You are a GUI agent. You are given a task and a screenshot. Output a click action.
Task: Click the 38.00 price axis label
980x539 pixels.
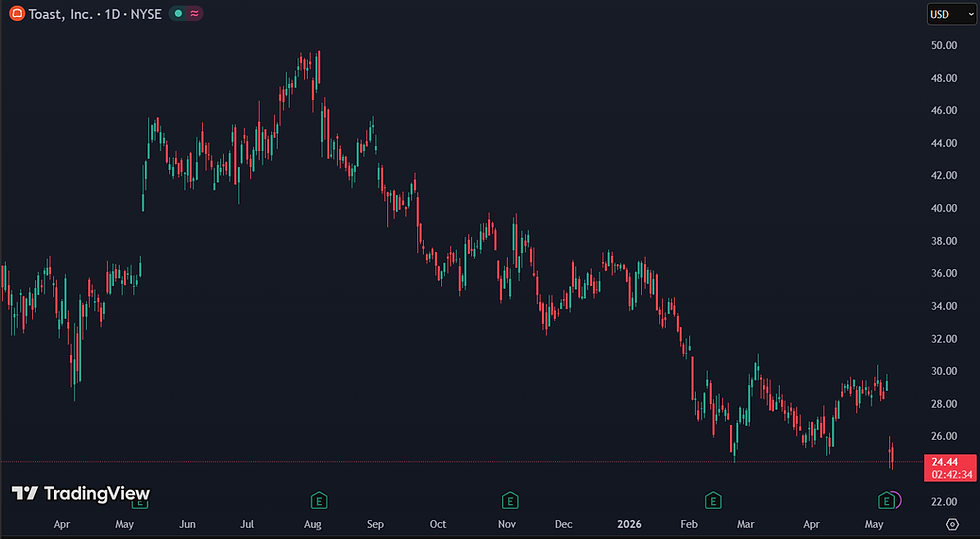[944, 241]
